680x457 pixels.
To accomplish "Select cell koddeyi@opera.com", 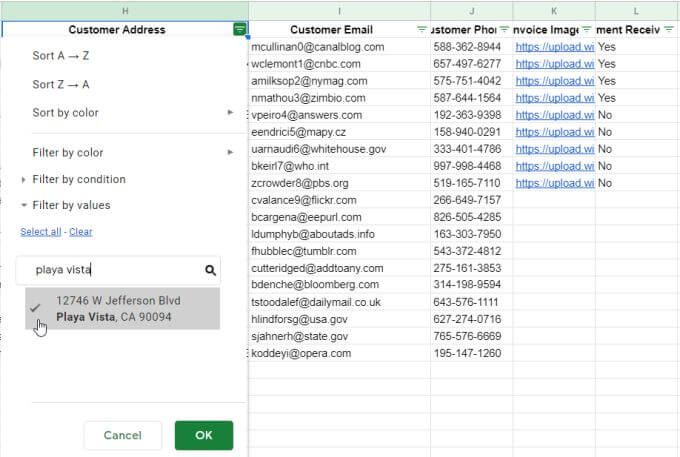I will (340, 353).
